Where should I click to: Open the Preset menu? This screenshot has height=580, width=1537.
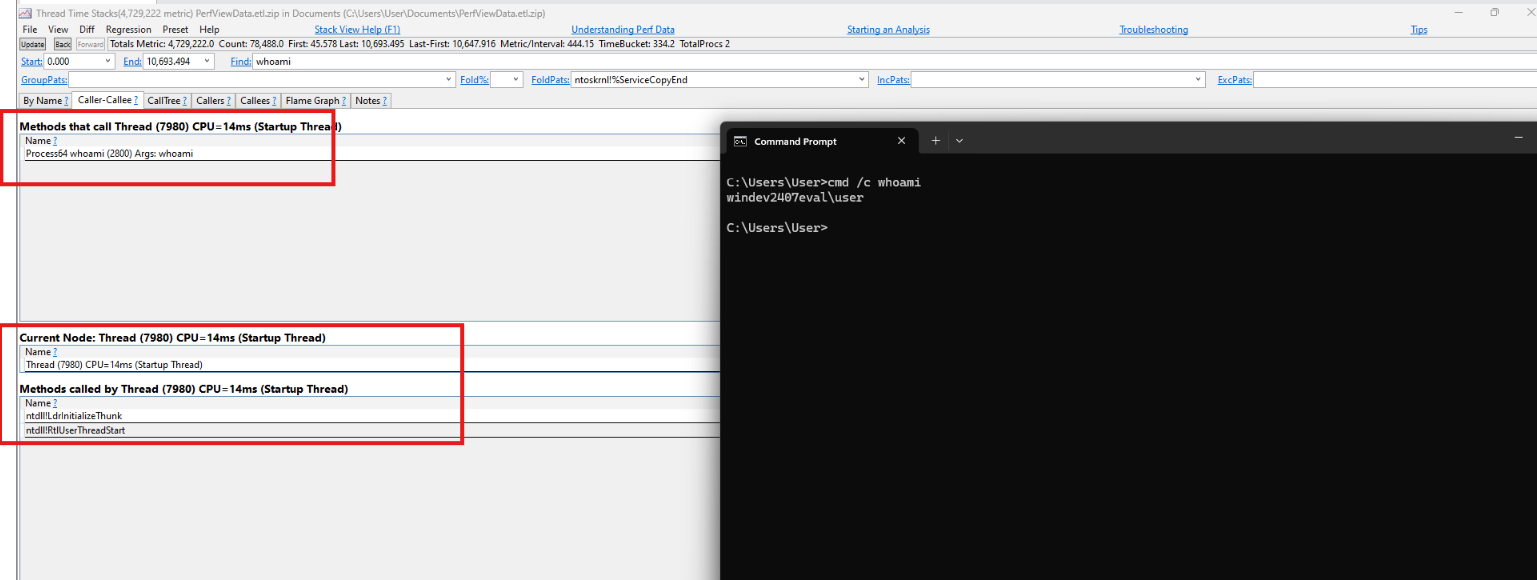click(x=175, y=30)
